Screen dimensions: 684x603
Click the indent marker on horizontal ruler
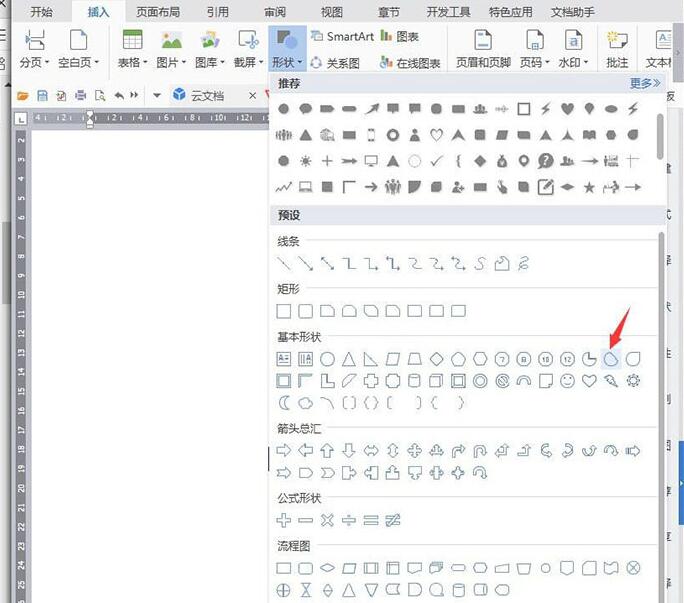point(89,118)
